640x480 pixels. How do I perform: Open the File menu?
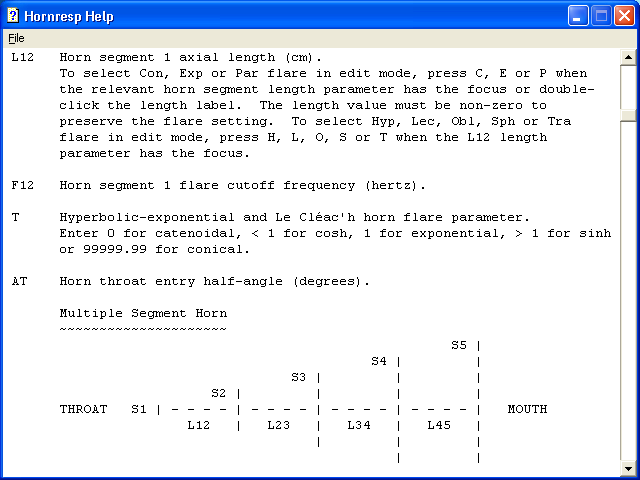click(16, 38)
